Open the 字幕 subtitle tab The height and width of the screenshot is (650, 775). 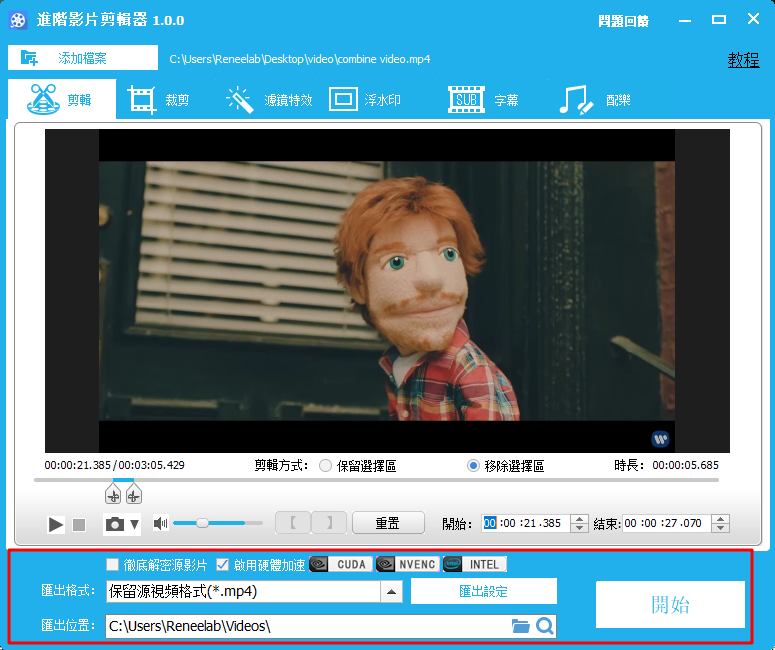pos(483,100)
